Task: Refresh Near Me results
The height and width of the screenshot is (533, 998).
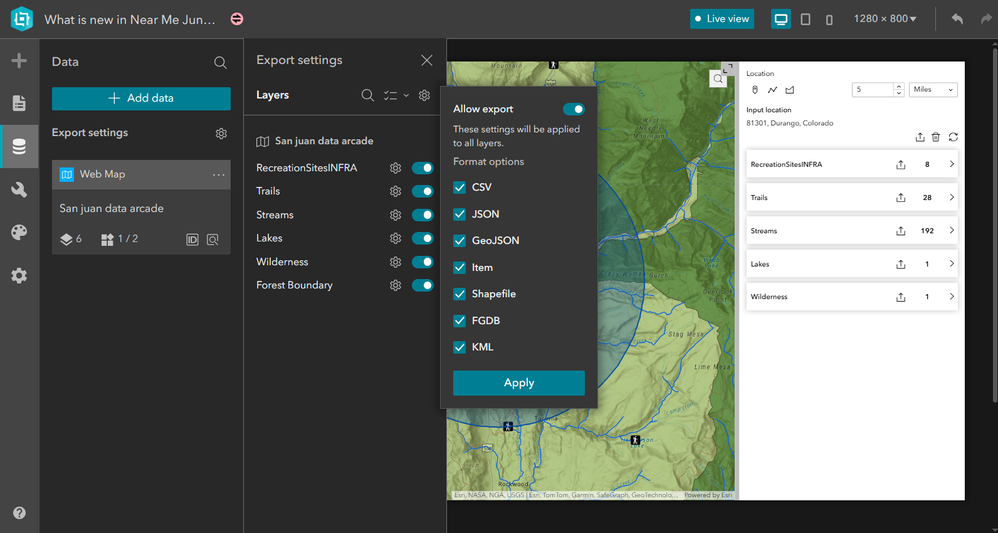Action: tap(953, 137)
